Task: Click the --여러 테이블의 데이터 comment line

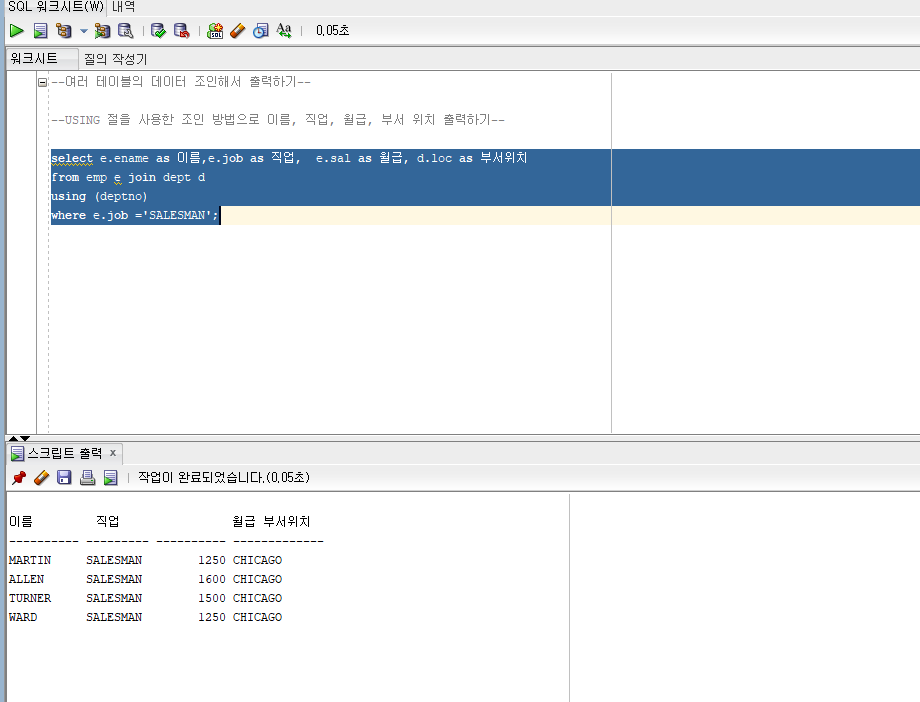Action: [x=181, y=82]
